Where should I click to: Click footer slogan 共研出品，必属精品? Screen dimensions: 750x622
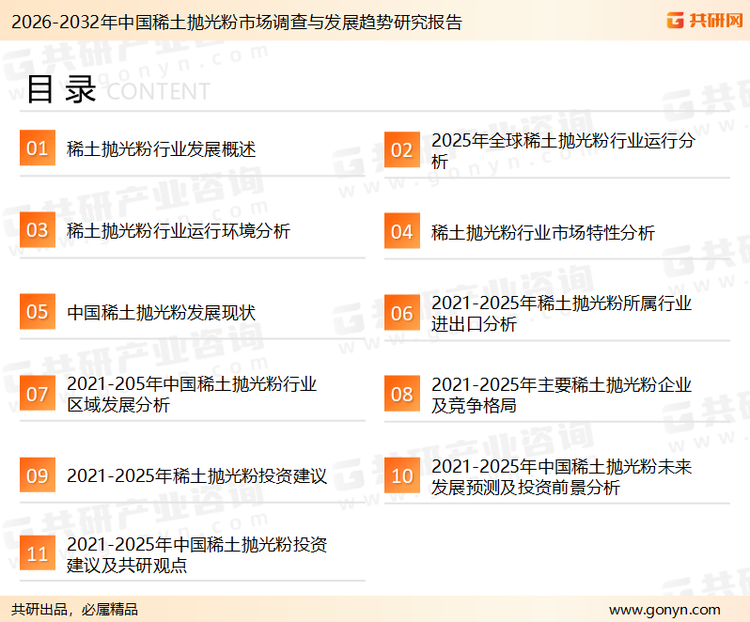point(75,610)
